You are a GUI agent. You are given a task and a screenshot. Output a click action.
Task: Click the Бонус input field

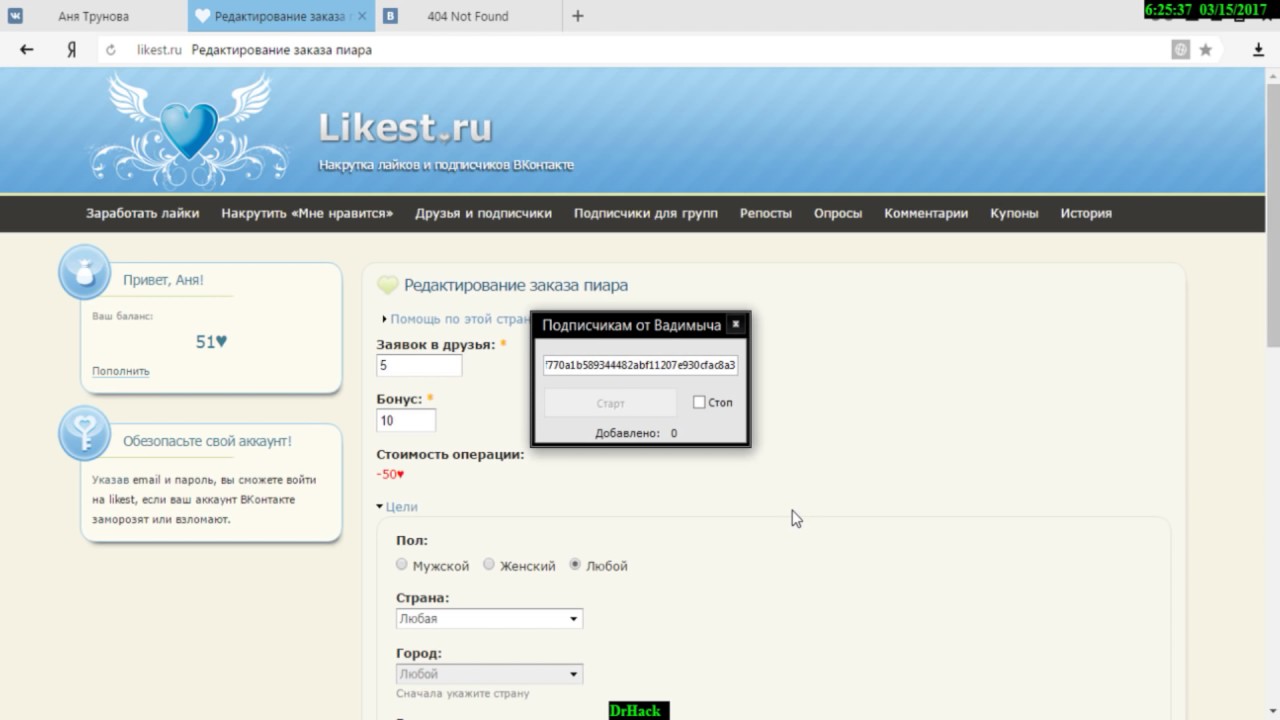coord(406,421)
